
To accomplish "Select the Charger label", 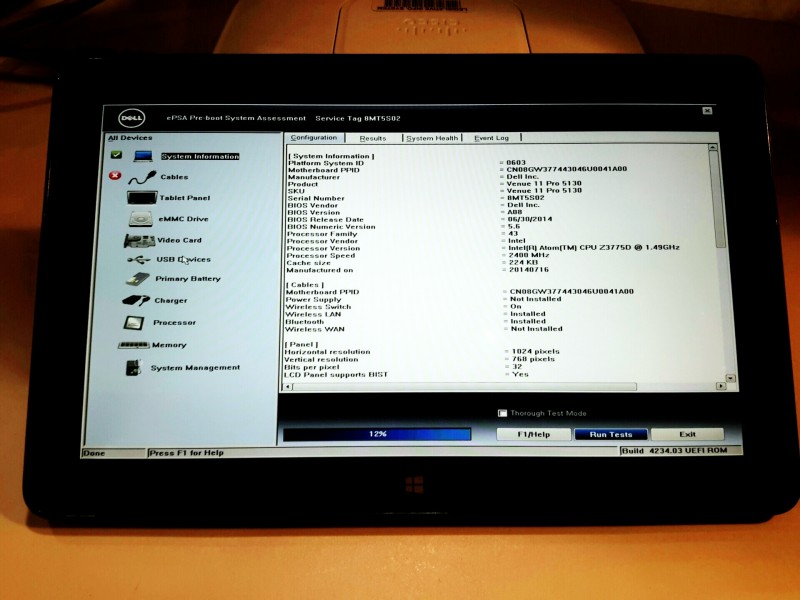I will (x=170, y=301).
